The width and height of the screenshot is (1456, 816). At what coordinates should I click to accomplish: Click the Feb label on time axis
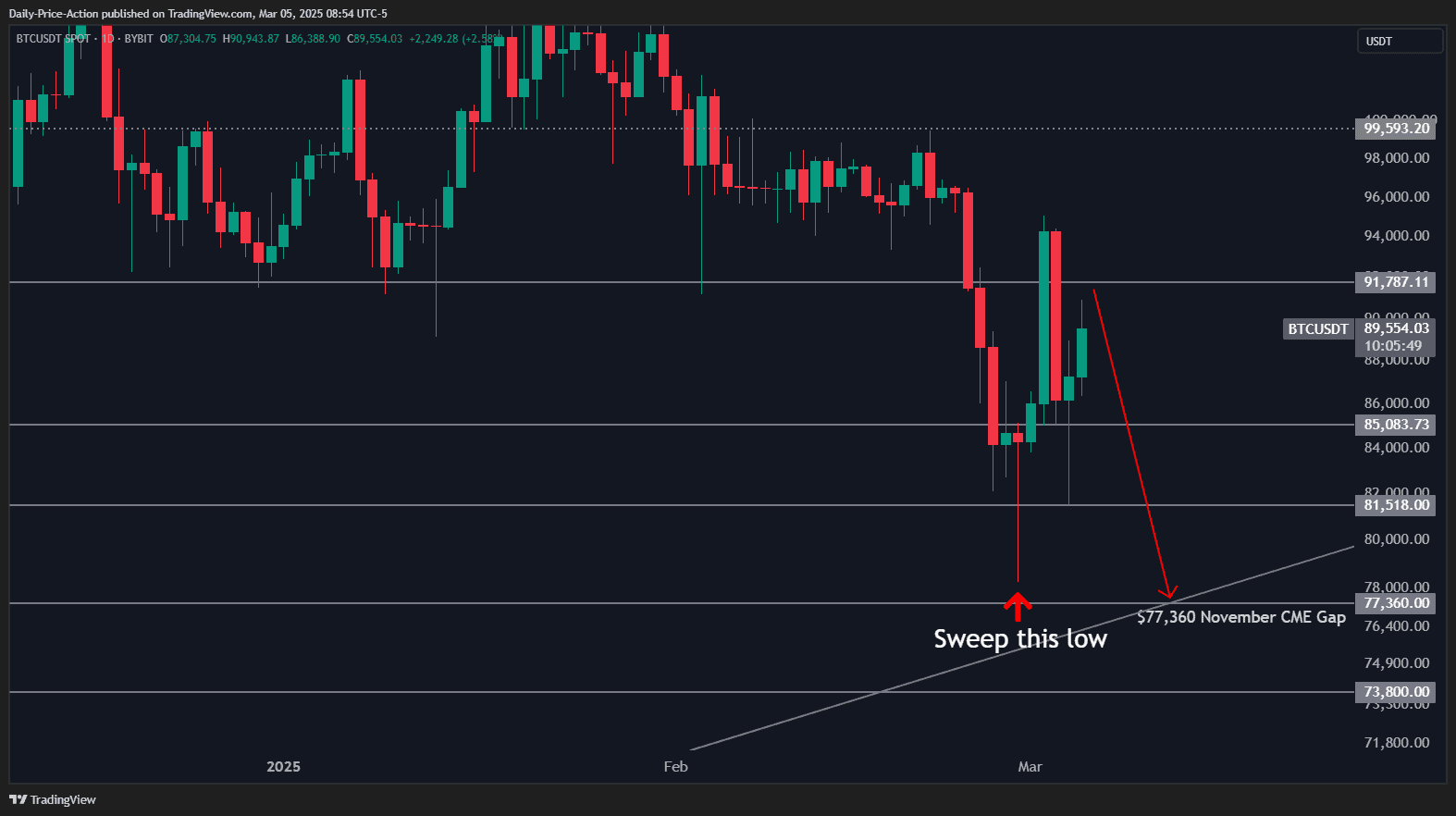676,766
